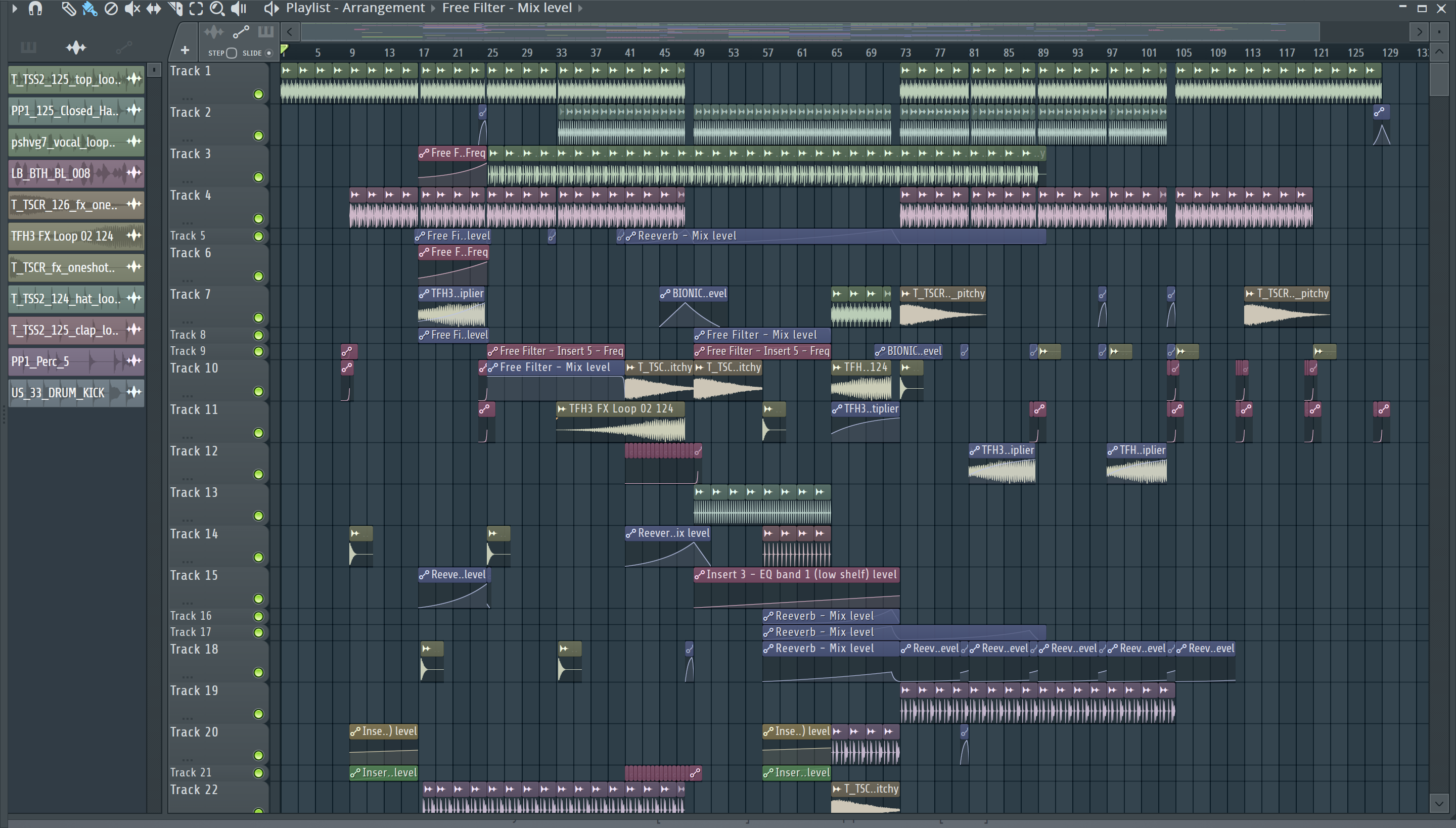Select the Zoom magnifier tool
This screenshot has height=828, width=1456.
tap(217, 8)
